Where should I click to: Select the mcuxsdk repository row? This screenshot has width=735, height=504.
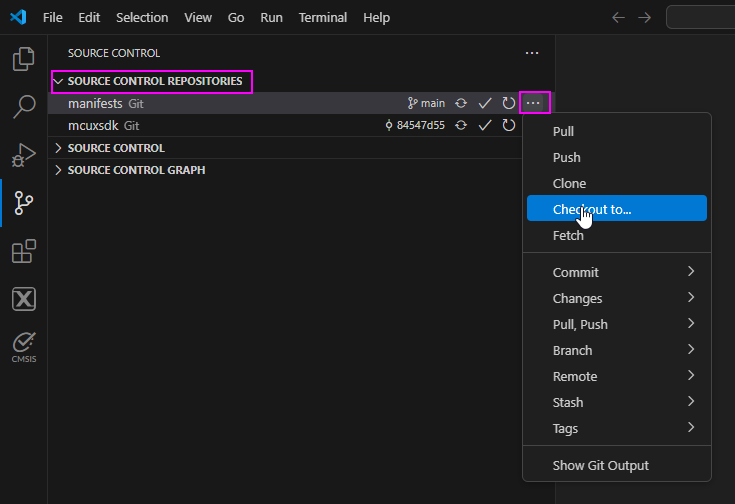pyautogui.click(x=200, y=125)
